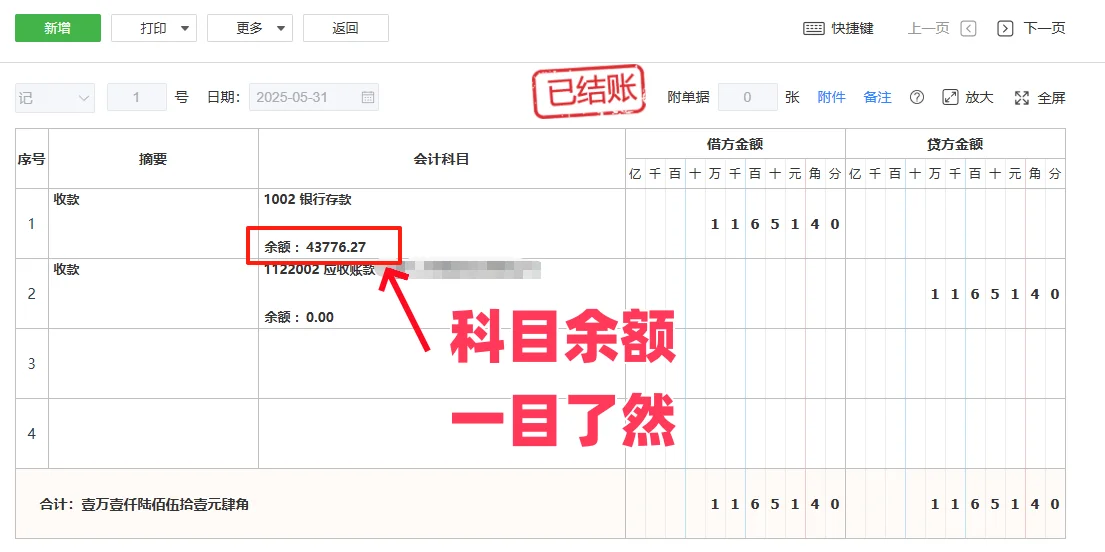Click the 余额: 0.00 text
Screen dimensions: 1105x552
pos(299,317)
